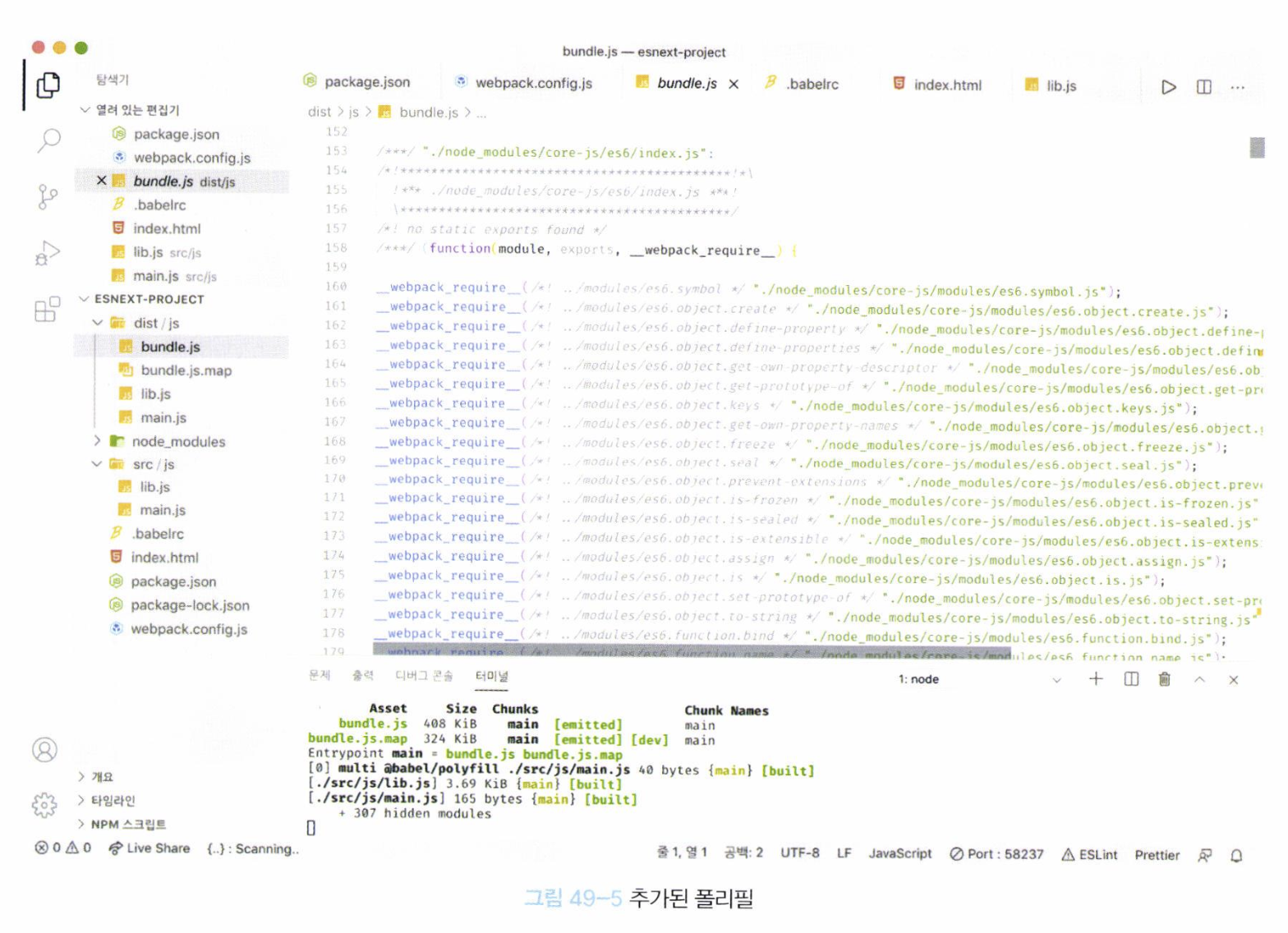The height and width of the screenshot is (933, 1288).
Task: Click the Run code play icon
Action: point(1168,87)
